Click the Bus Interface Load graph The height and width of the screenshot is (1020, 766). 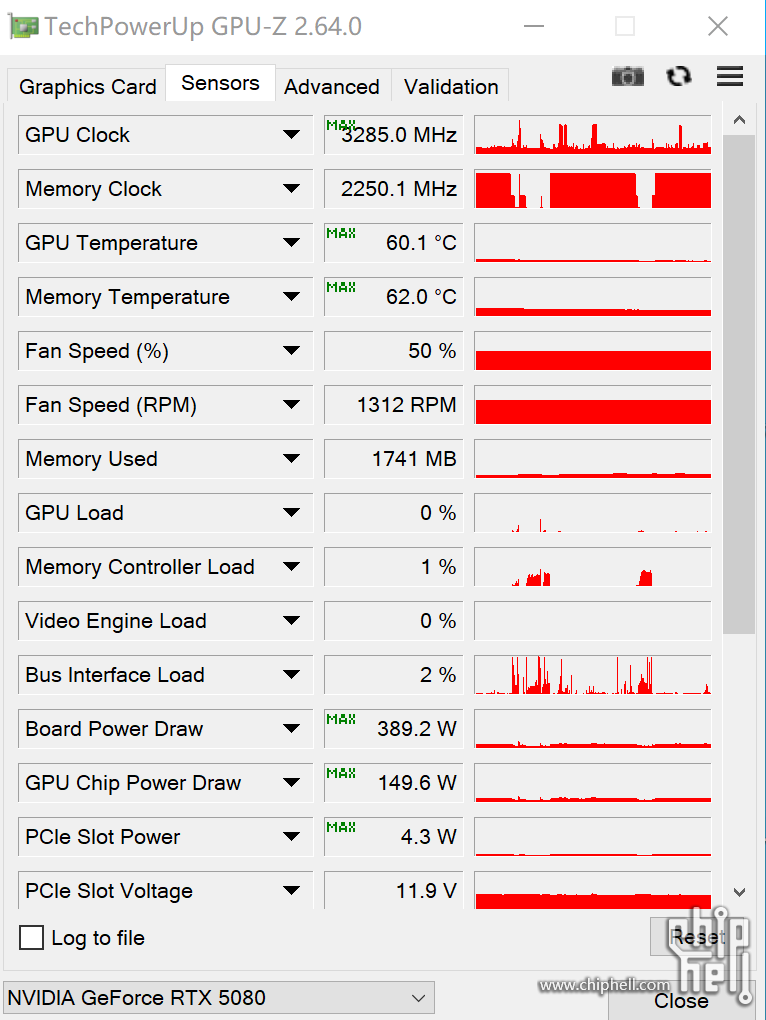pyautogui.click(x=593, y=675)
